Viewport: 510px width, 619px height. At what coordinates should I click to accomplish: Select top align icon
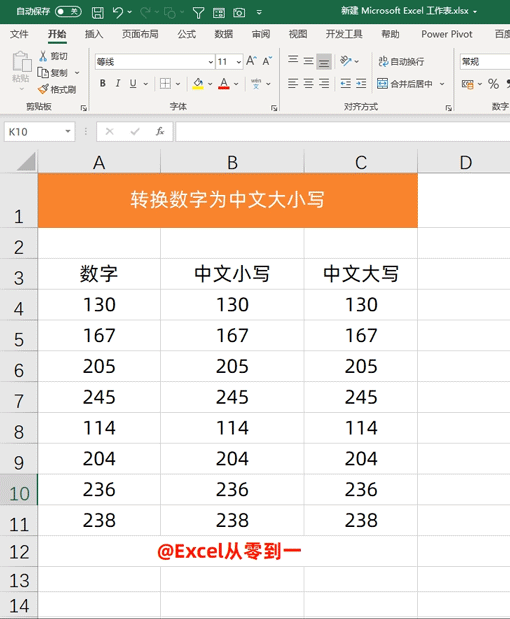pyautogui.click(x=293, y=60)
